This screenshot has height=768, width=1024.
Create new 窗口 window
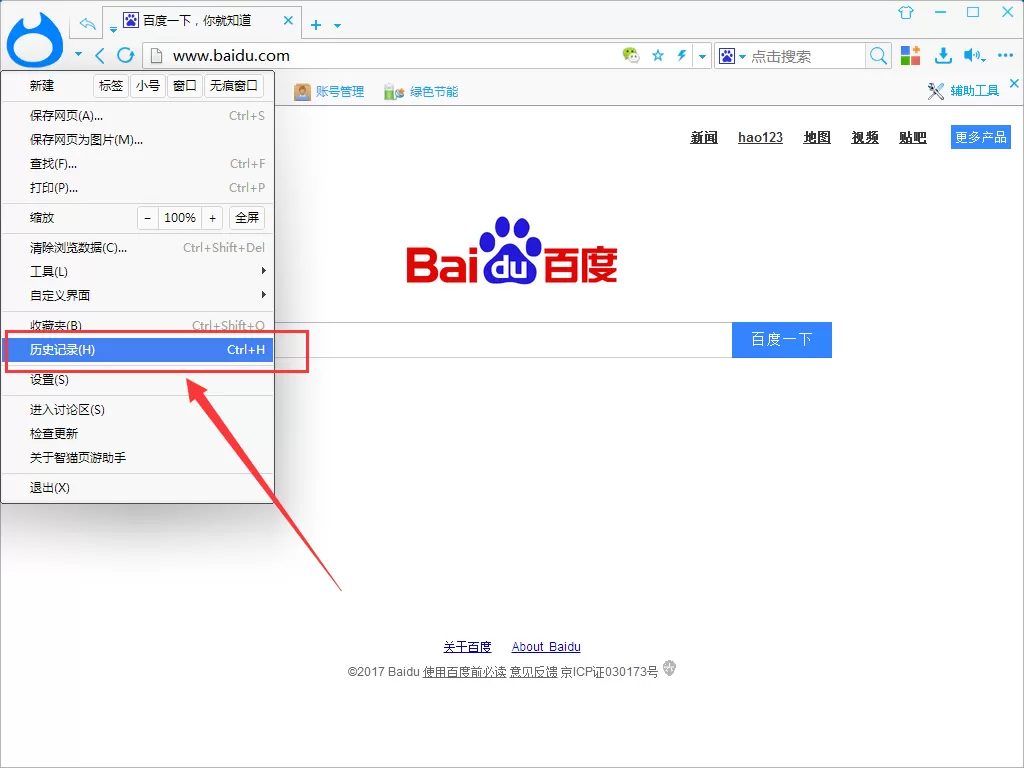(185, 86)
